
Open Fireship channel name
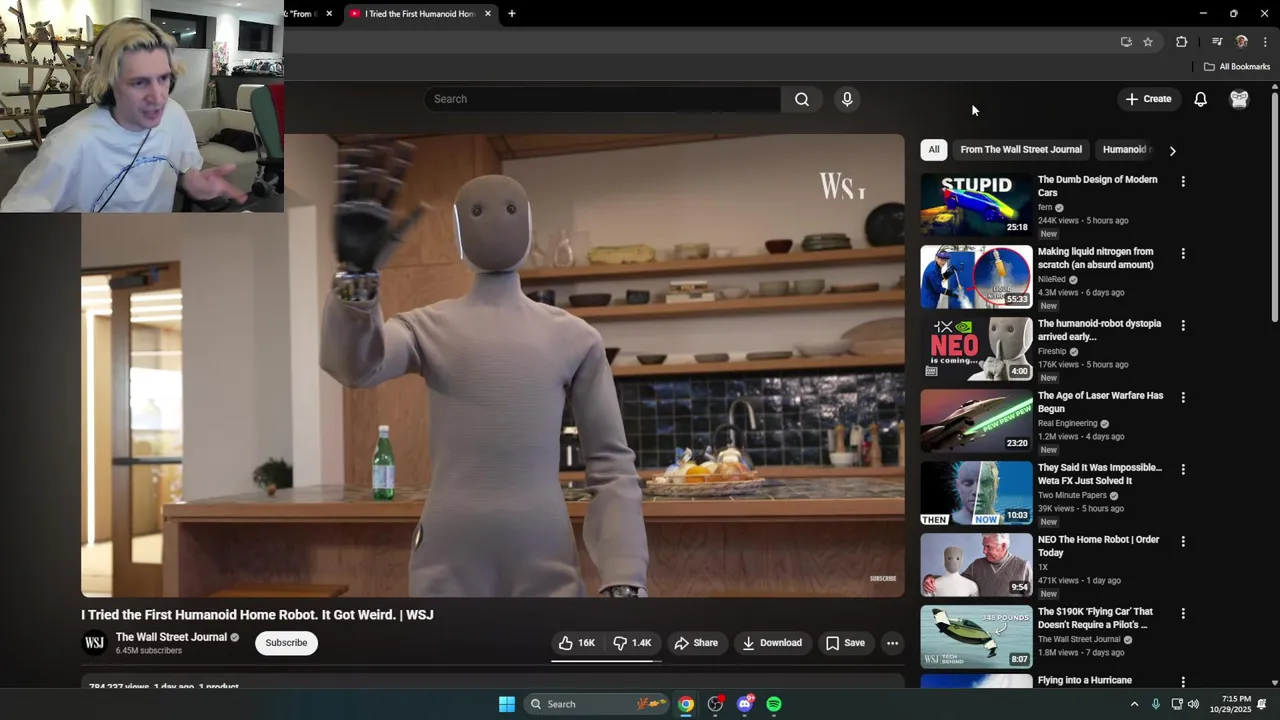click(x=1052, y=352)
